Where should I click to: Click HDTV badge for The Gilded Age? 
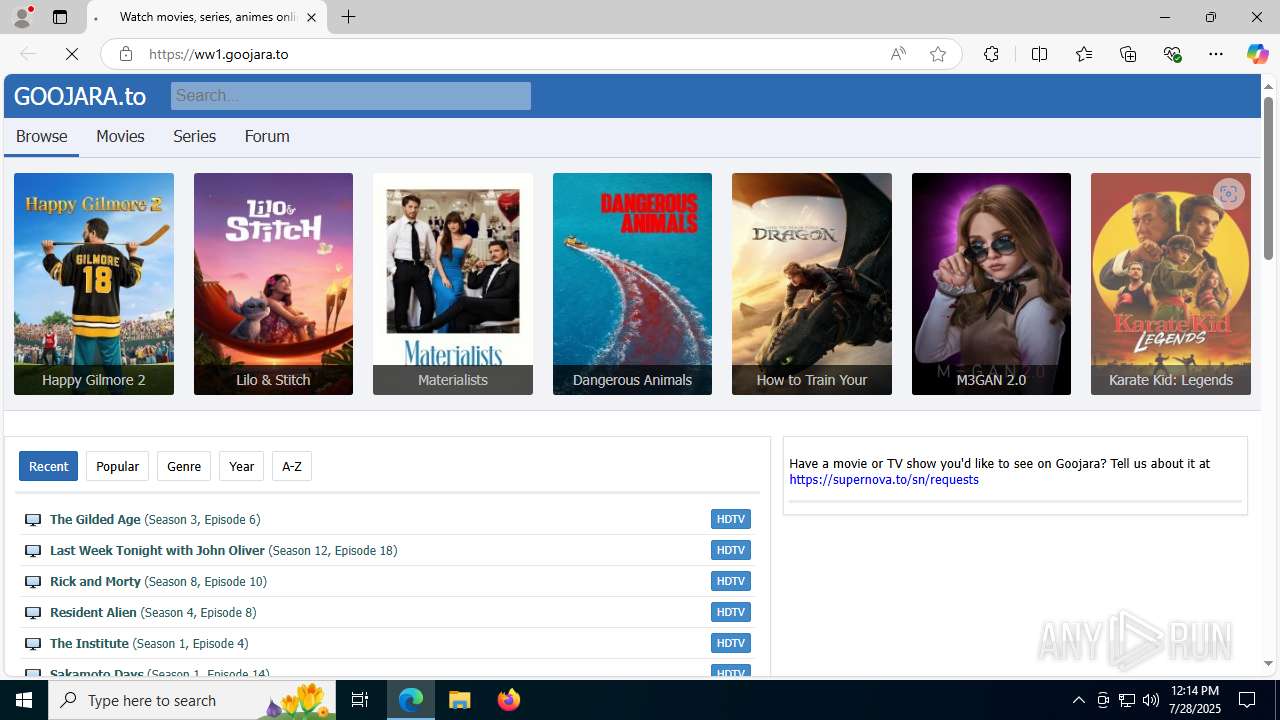point(731,519)
